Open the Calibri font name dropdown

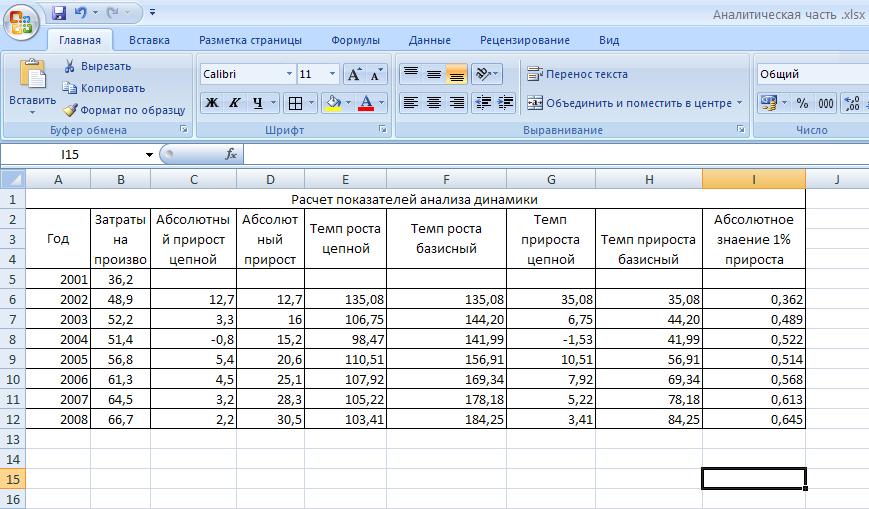pos(289,74)
